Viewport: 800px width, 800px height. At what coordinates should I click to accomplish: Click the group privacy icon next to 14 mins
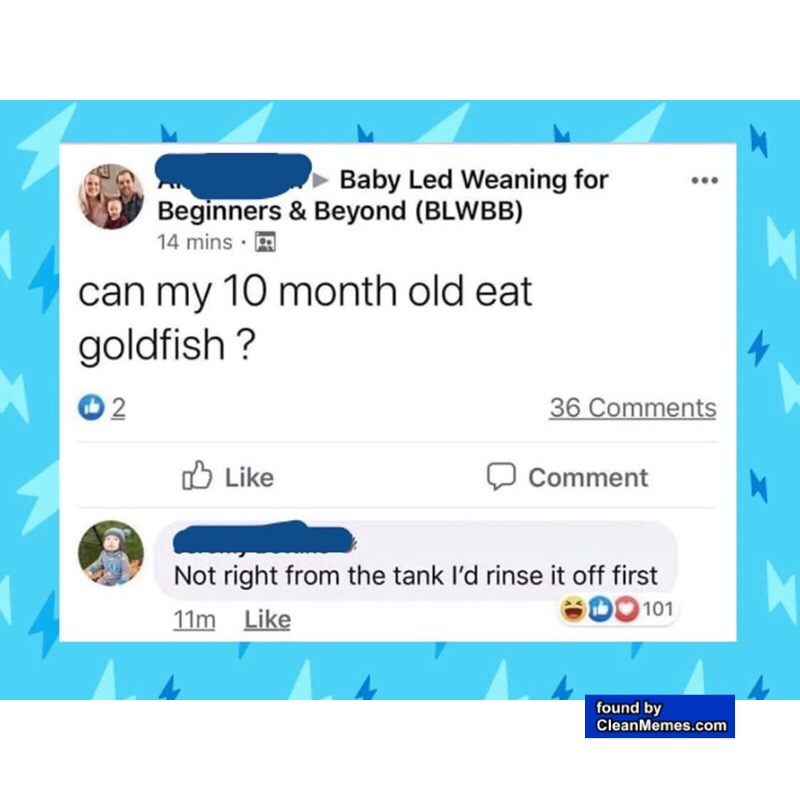[x=265, y=241]
